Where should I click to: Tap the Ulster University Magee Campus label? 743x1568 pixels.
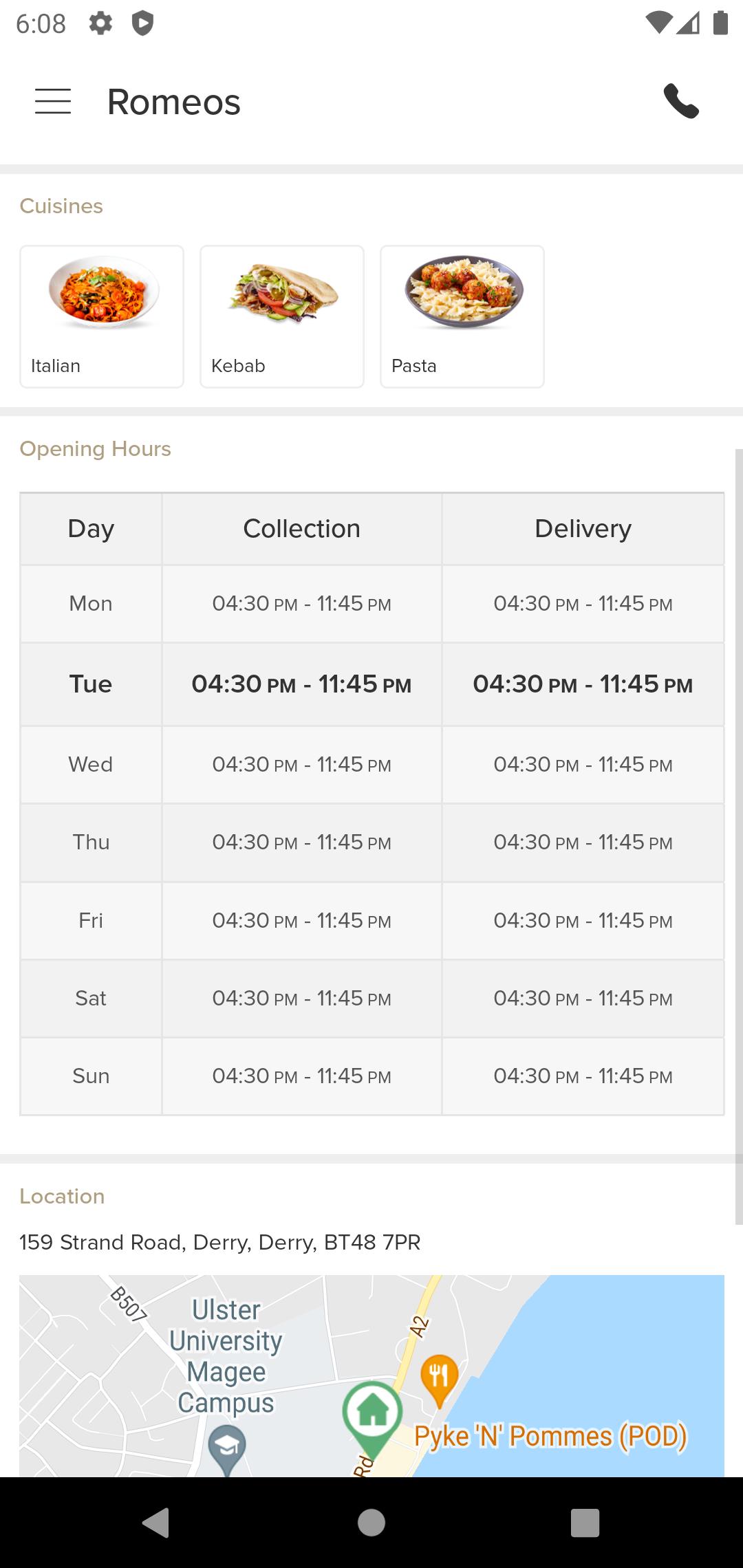click(x=226, y=1356)
